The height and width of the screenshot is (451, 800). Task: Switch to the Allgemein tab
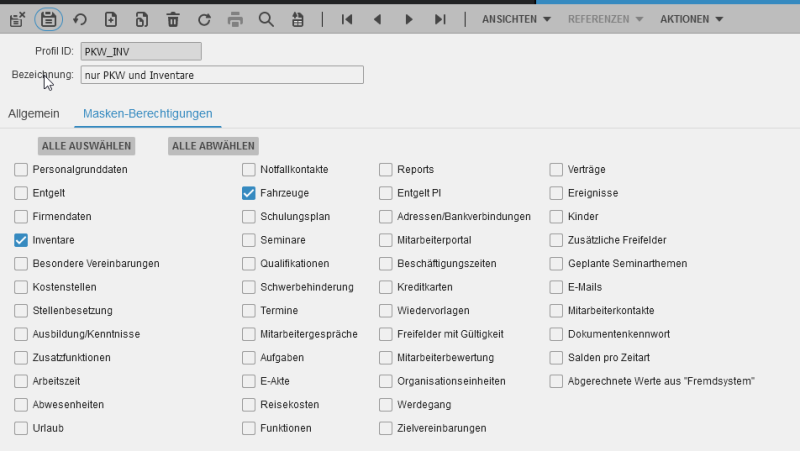click(34, 114)
